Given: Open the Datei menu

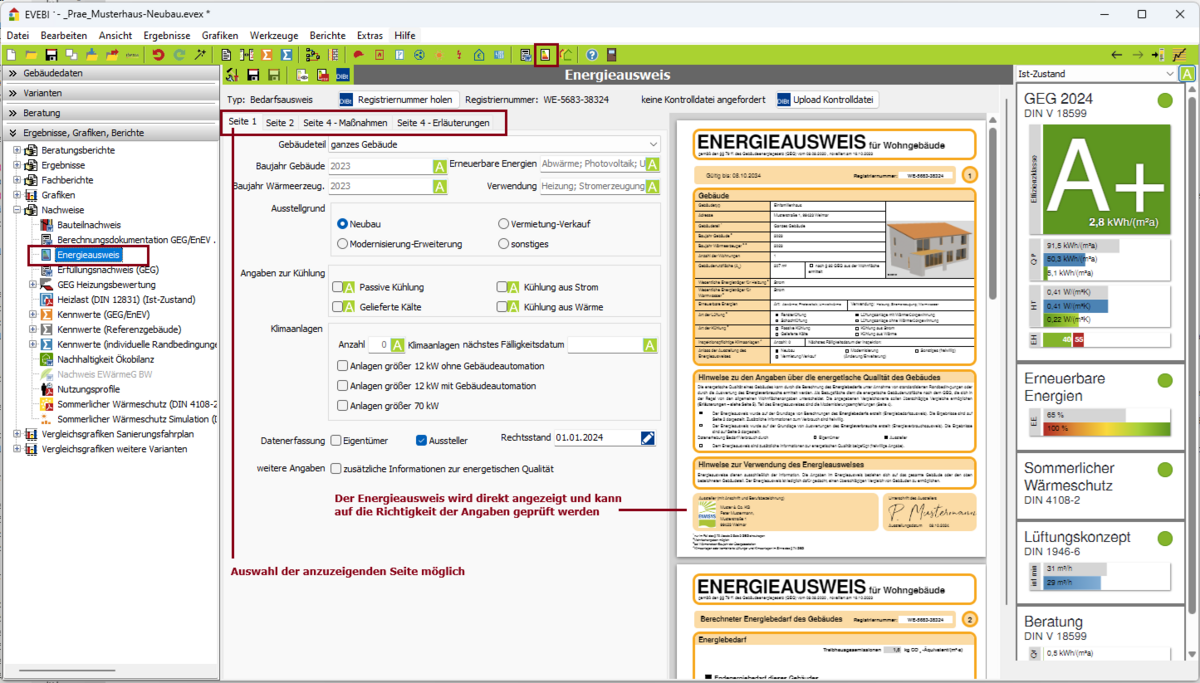Looking at the screenshot, I should point(18,35).
